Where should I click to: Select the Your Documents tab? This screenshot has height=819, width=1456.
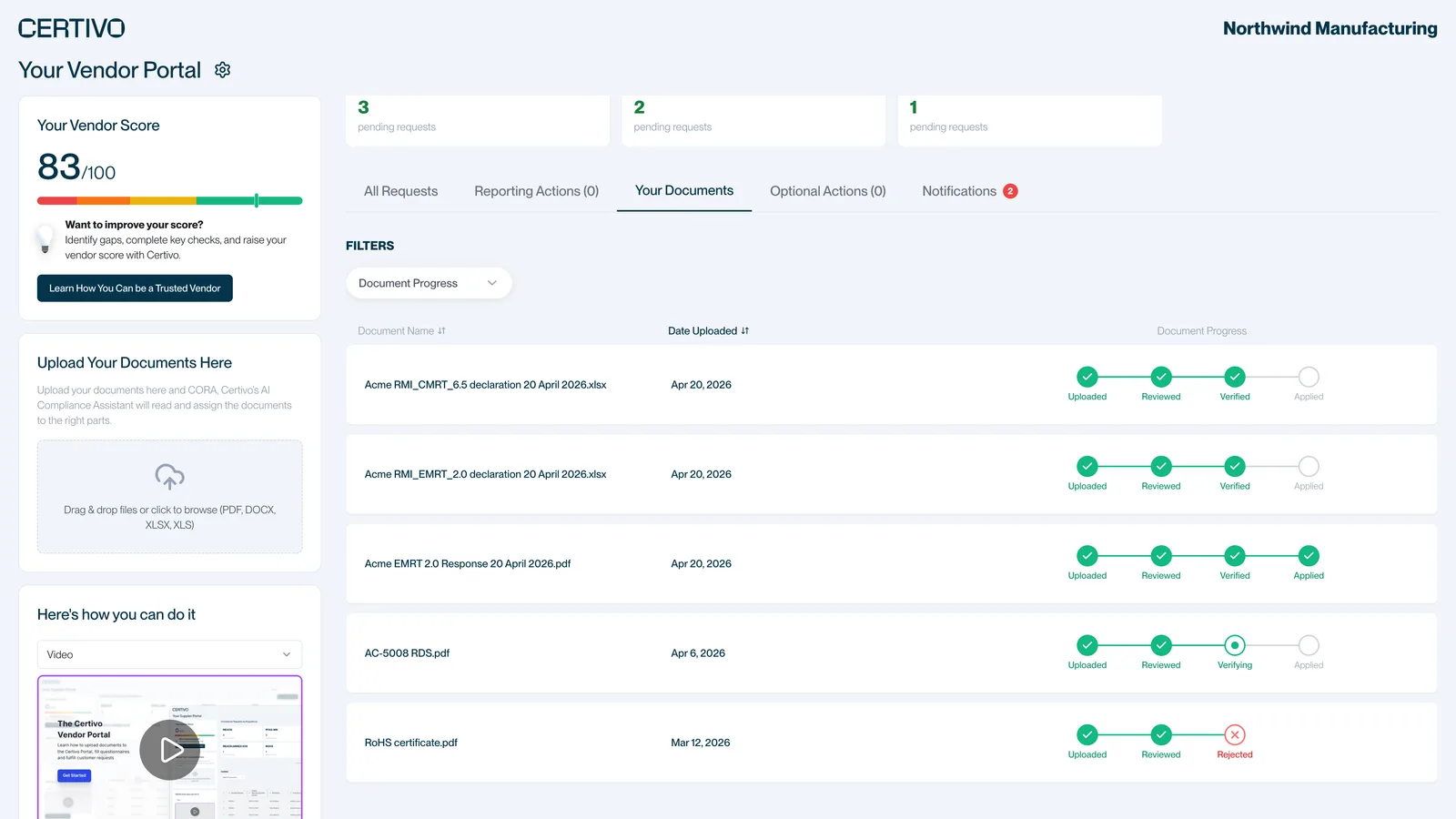click(x=684, y=190)
